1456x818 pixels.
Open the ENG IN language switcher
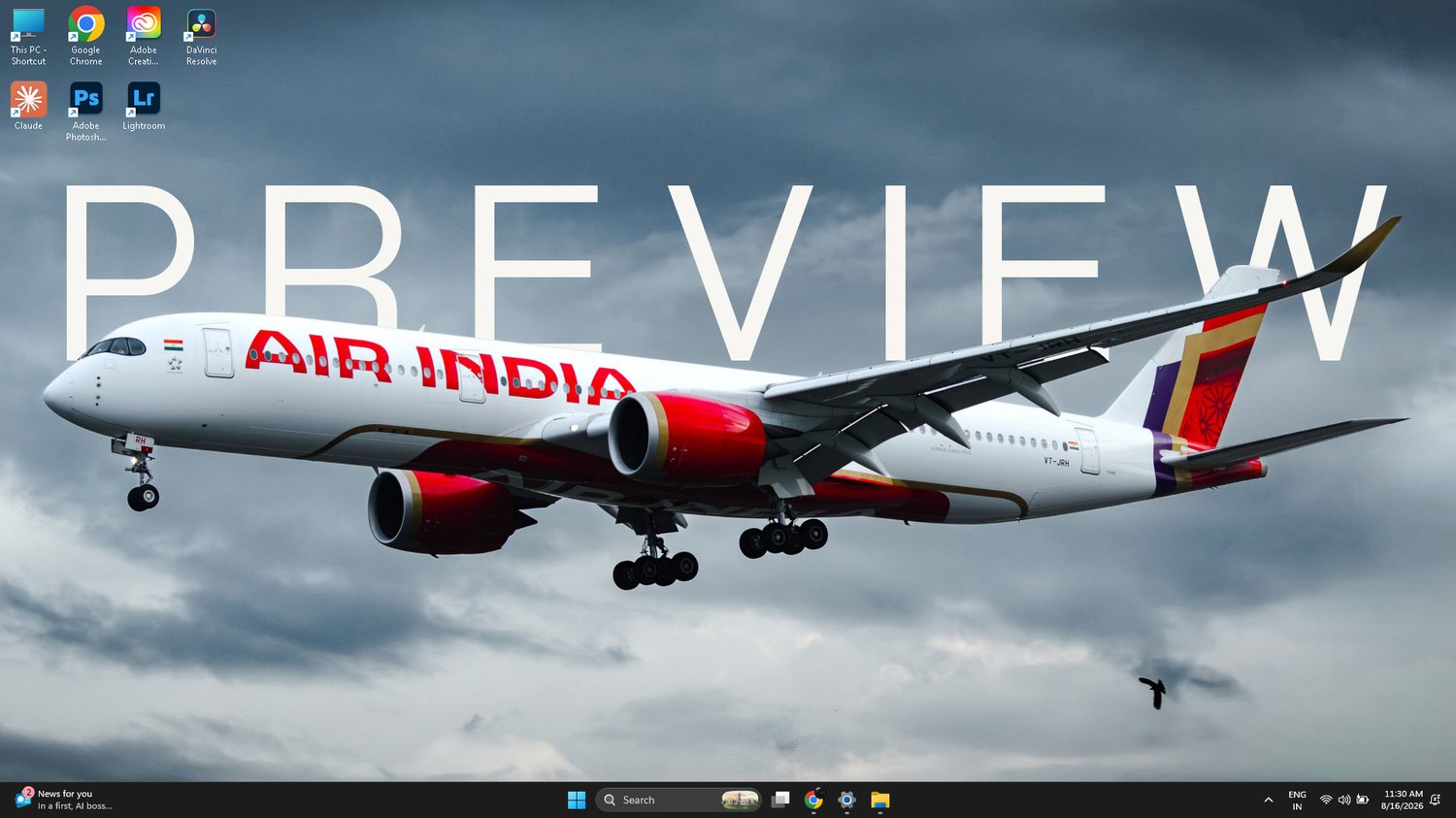1297,801
